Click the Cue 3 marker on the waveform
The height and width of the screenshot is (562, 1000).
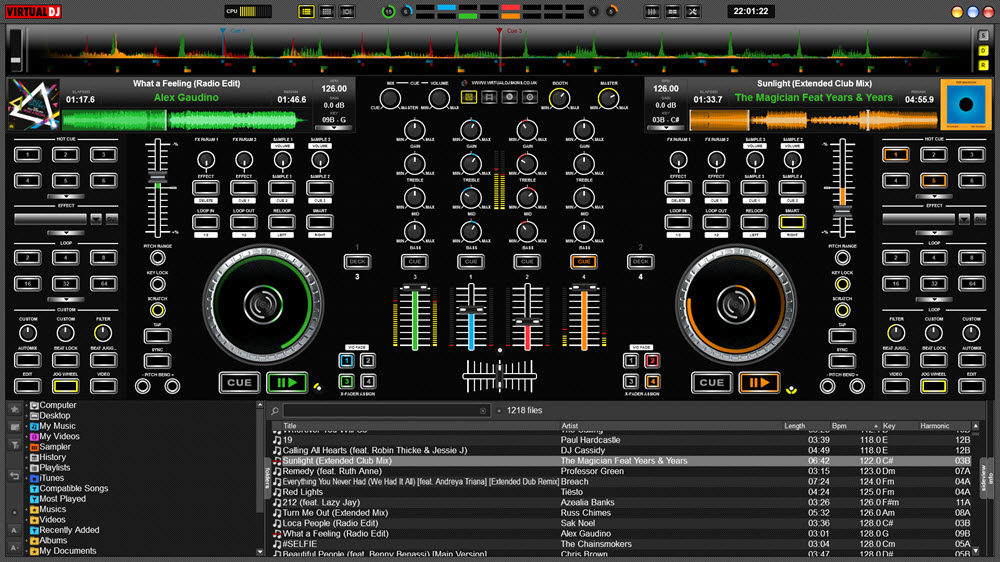click(499, 31)
